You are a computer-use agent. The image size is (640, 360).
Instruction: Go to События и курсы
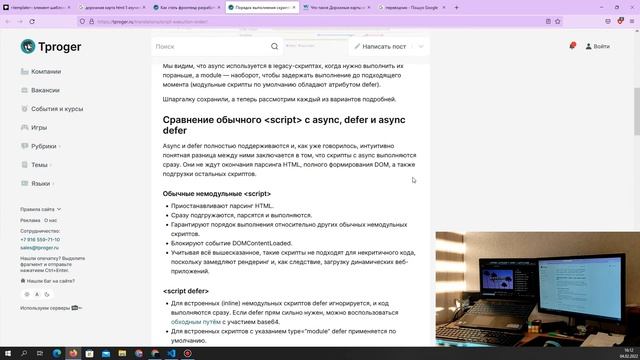[52, 109]
